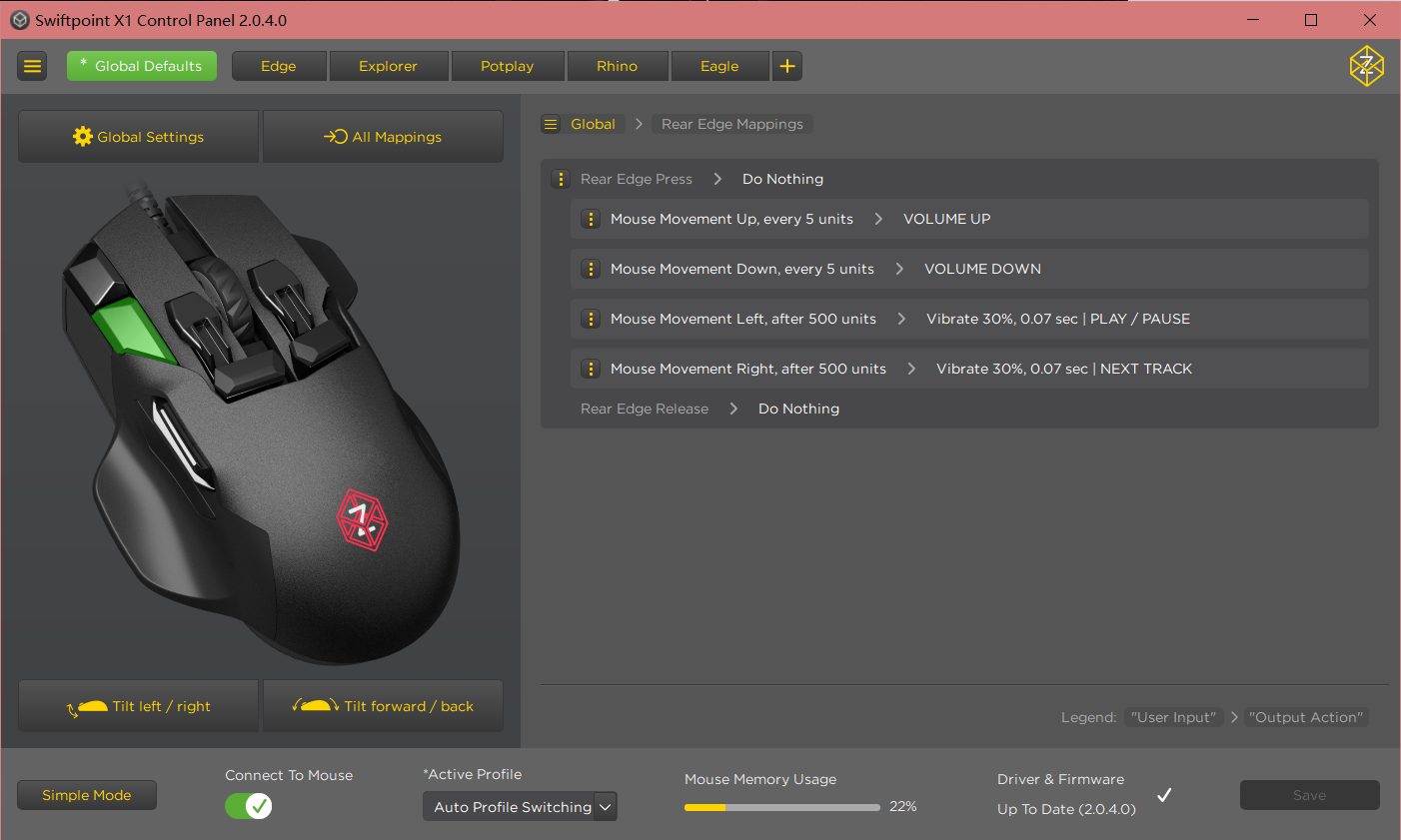Switch to the Potplay profile tab
This screenshot has width=1401, height=840.
tap(508, 66)
